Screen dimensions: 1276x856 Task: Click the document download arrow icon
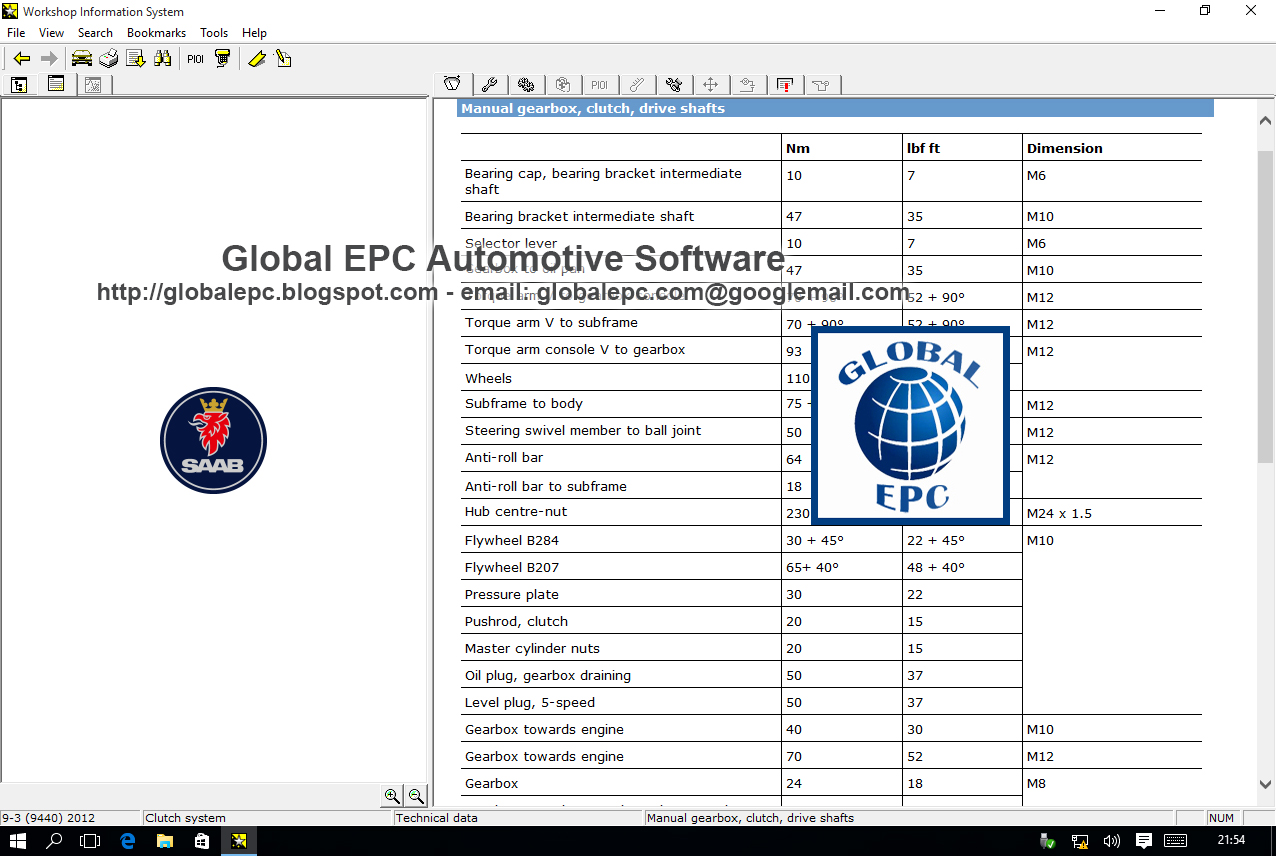point(136,59)
